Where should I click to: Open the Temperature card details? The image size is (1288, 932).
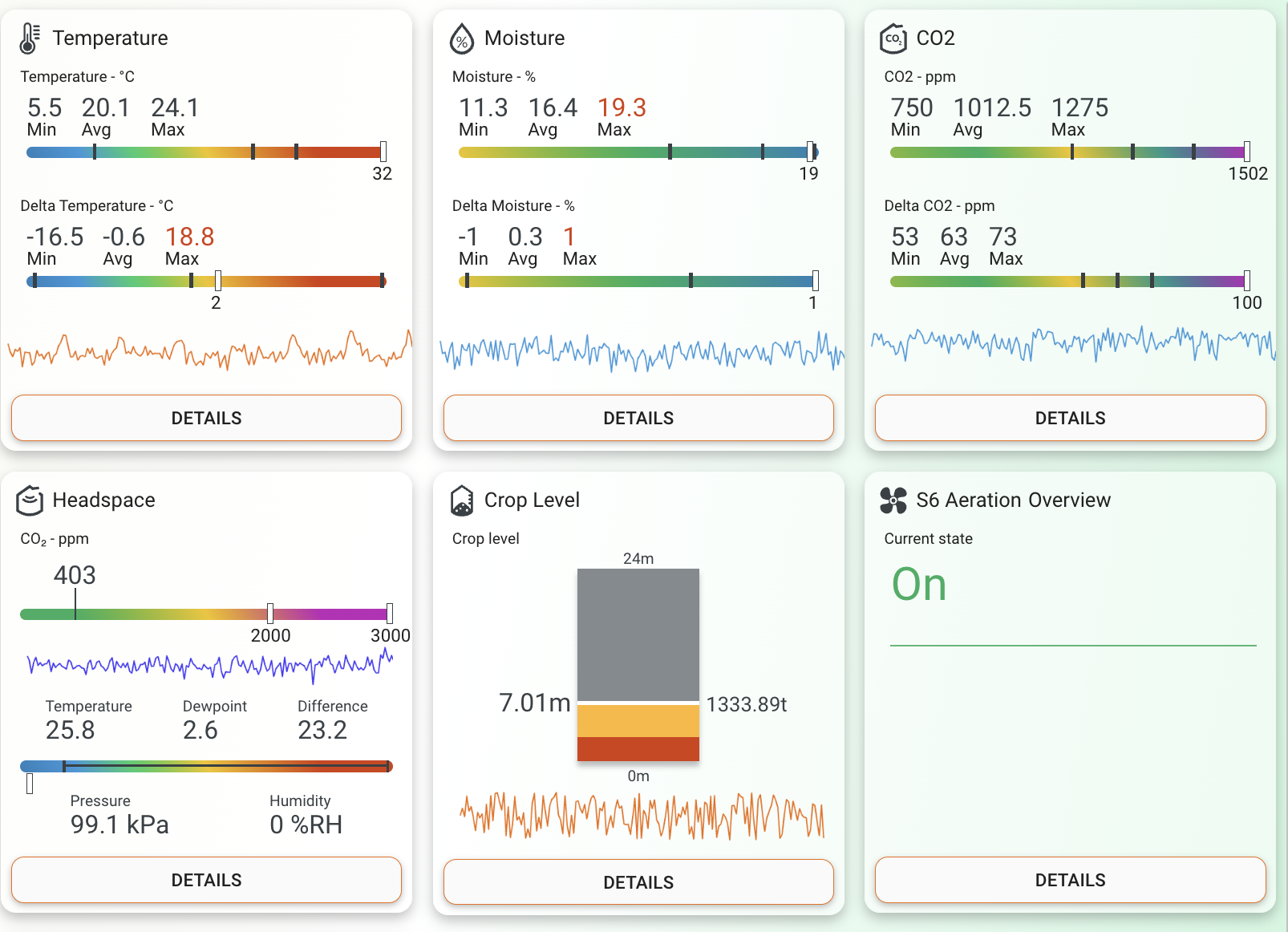tap(205, 418)
